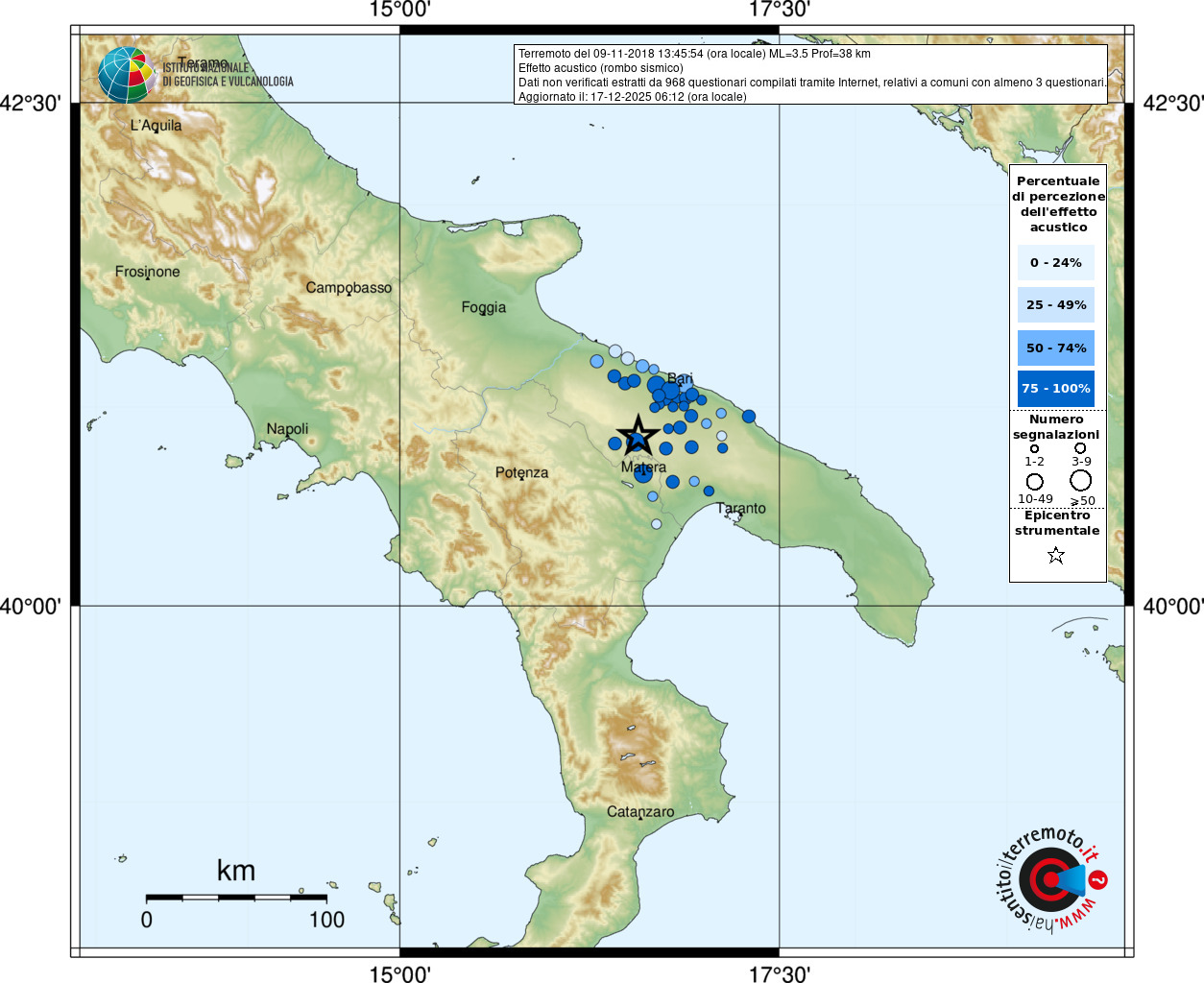This screenshot has height=983, width=1204.
Task: Click the 1-2 reports circle in the legend
Action: pos(1034,448)
